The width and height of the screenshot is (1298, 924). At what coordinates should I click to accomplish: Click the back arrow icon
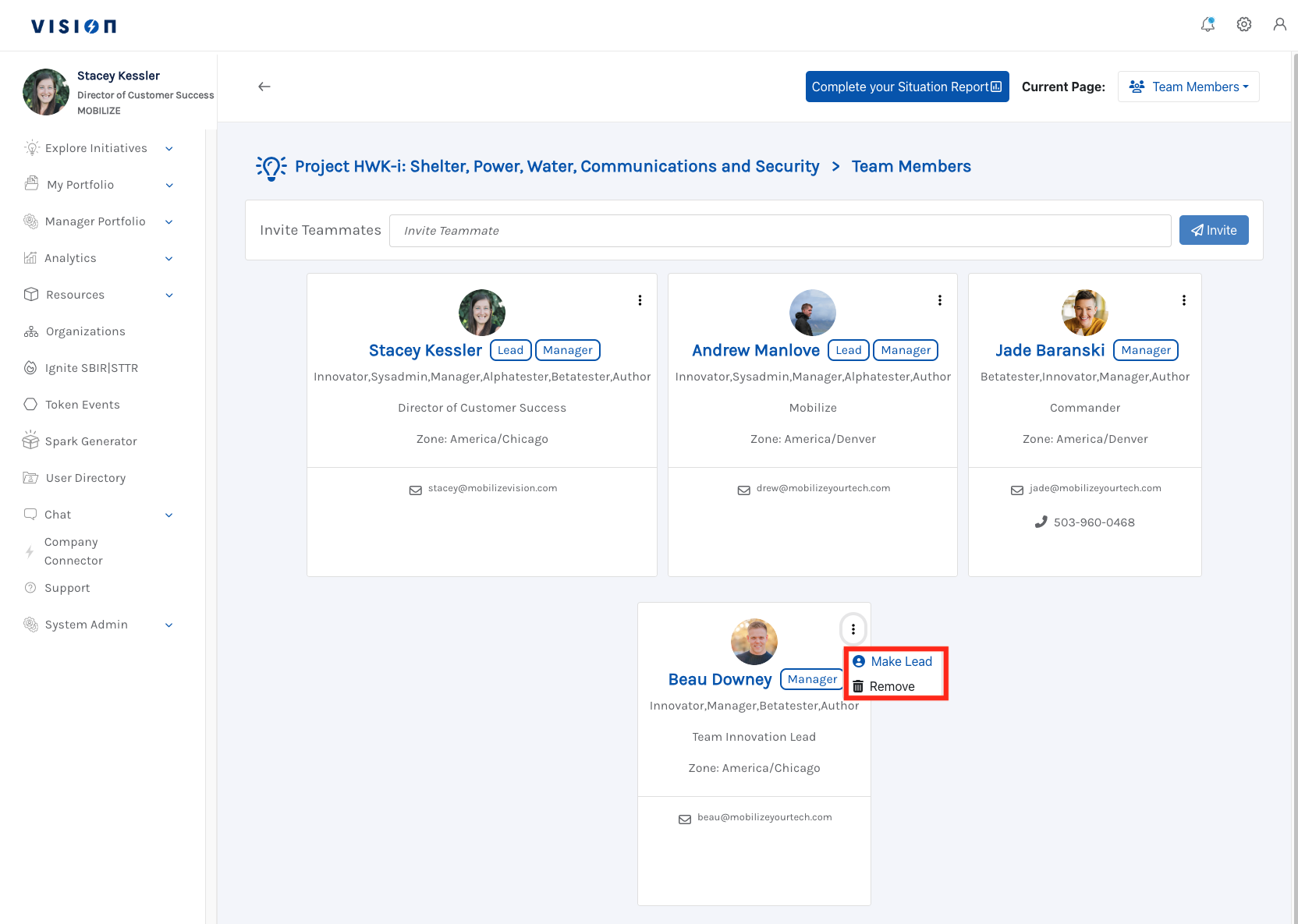(x=264, y=87)
